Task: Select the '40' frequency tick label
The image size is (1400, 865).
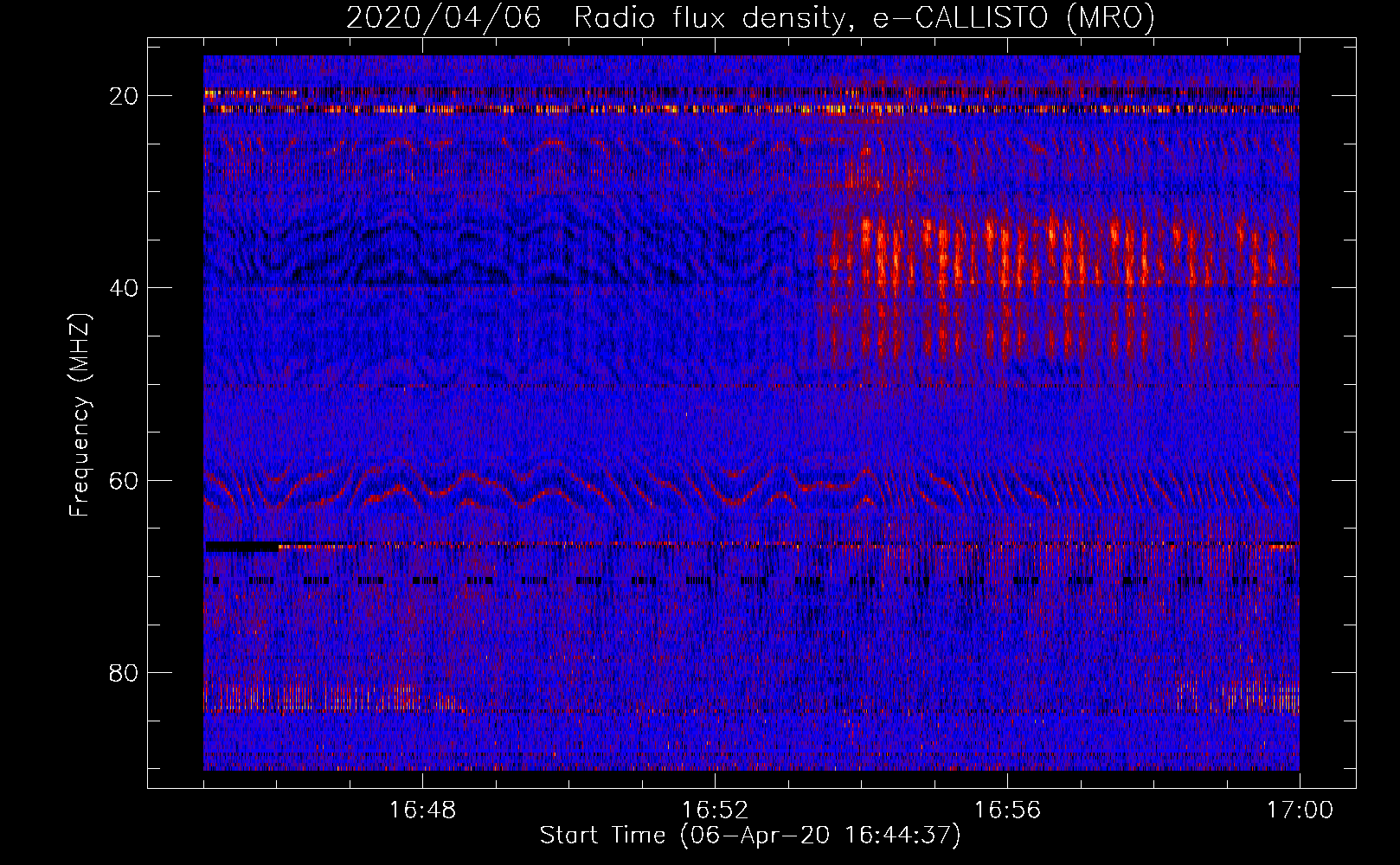Action: click(124, 288)
